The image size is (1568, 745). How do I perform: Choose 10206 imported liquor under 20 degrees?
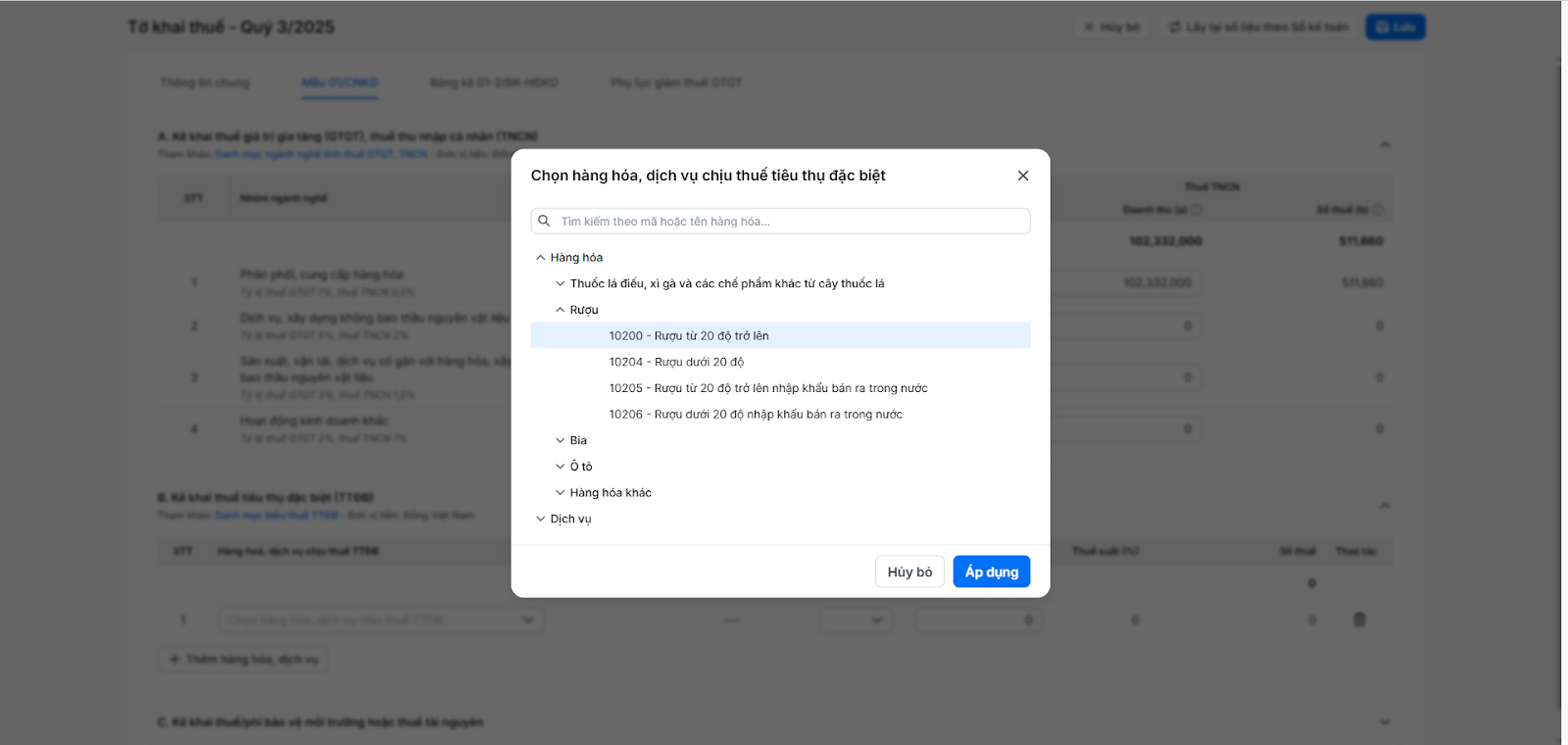756,415
